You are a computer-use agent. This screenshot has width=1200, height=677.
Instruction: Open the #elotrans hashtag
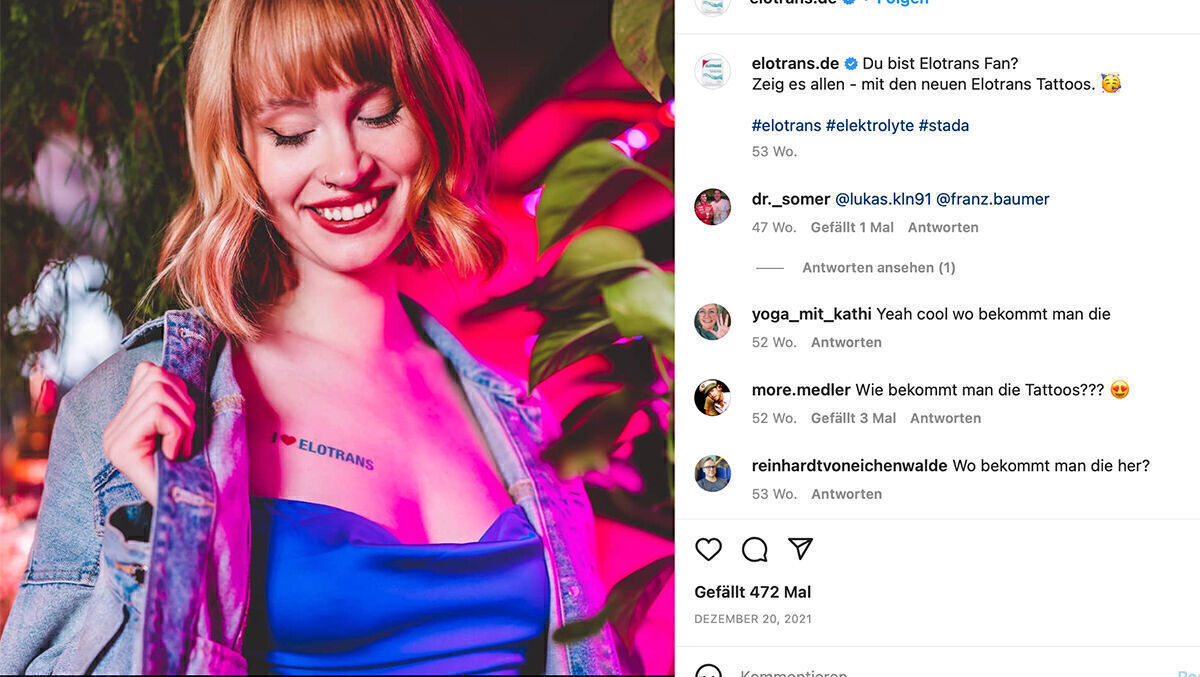pyautogui.click(x=786, y=126)
